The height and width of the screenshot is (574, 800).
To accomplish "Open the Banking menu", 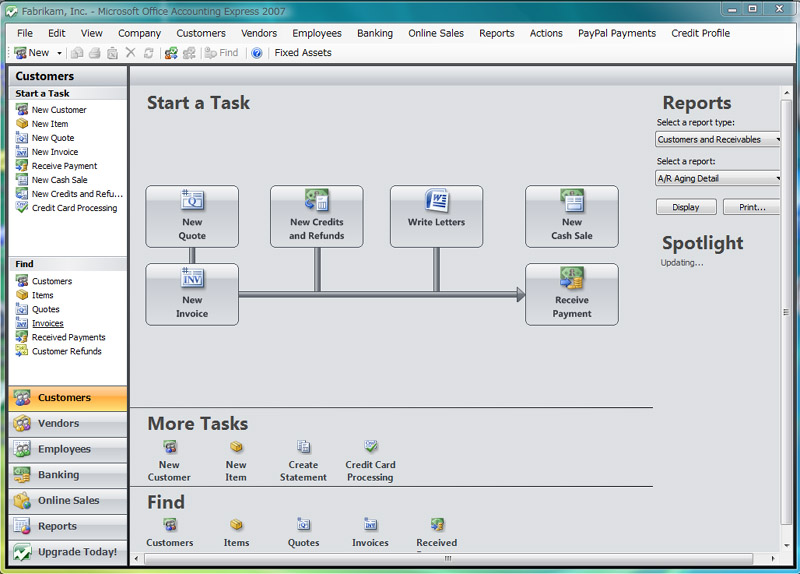I will pos(374,33).
